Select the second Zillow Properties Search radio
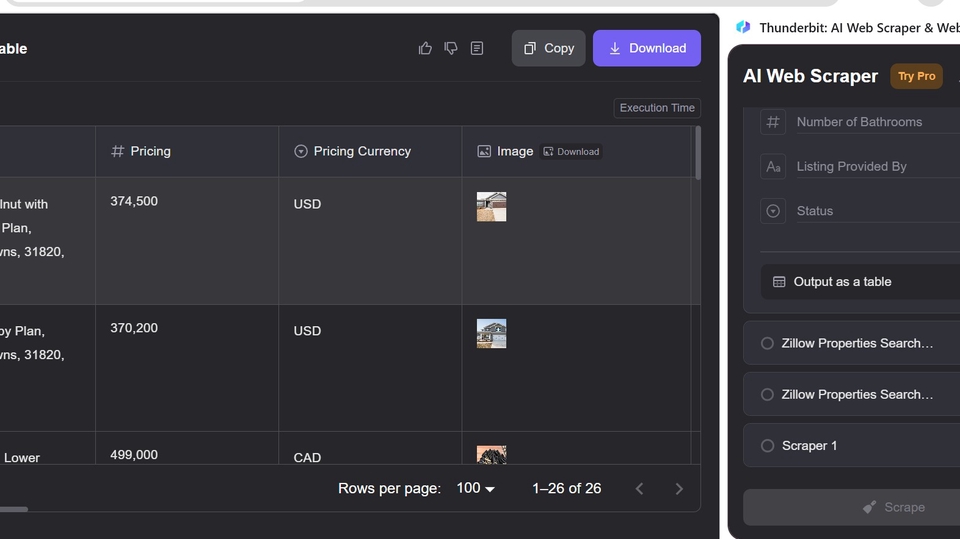The width and height of the screenshot is (960, 539). click(767, 395)
